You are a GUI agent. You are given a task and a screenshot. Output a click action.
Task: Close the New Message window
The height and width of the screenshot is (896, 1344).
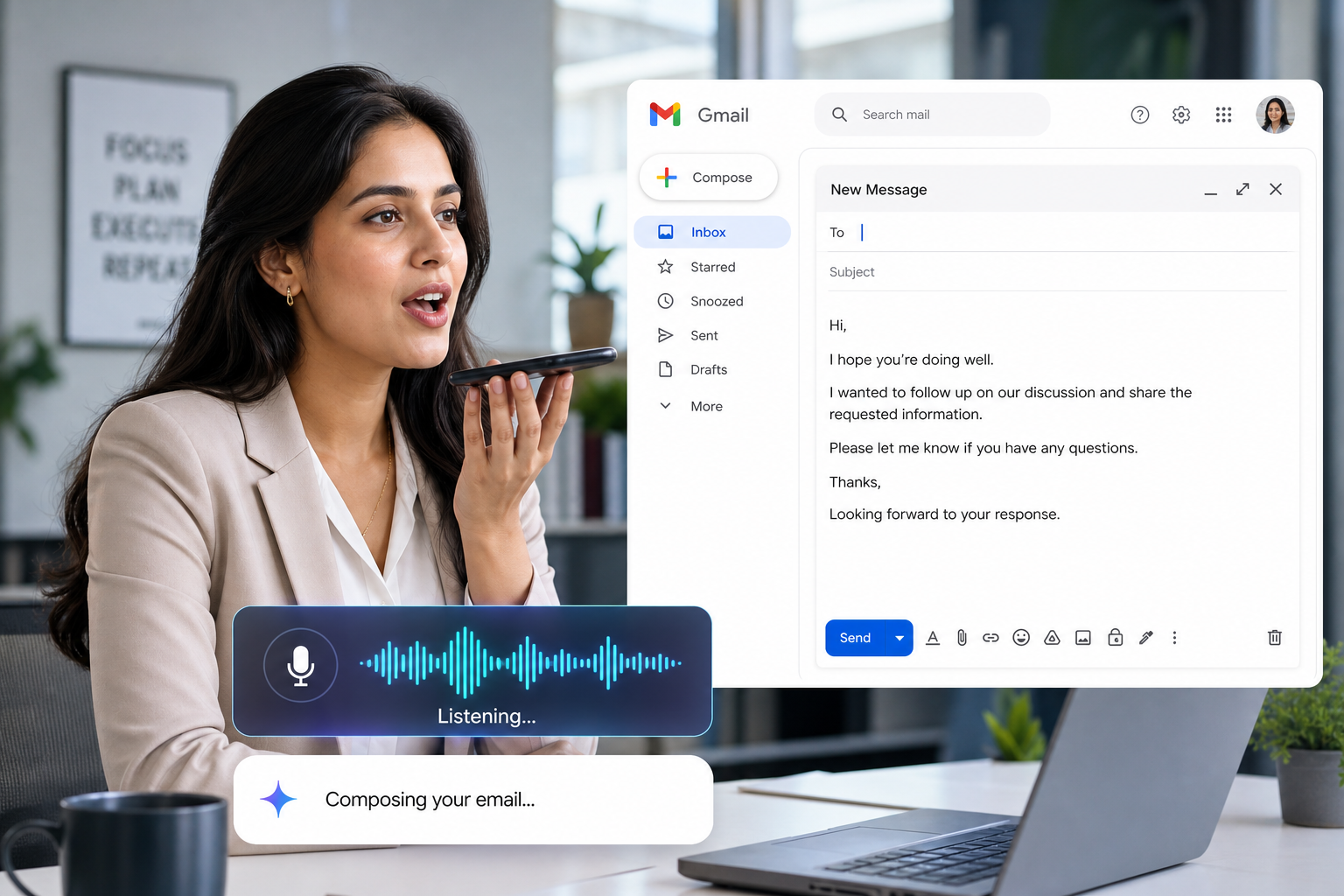tap(1276, 189)
